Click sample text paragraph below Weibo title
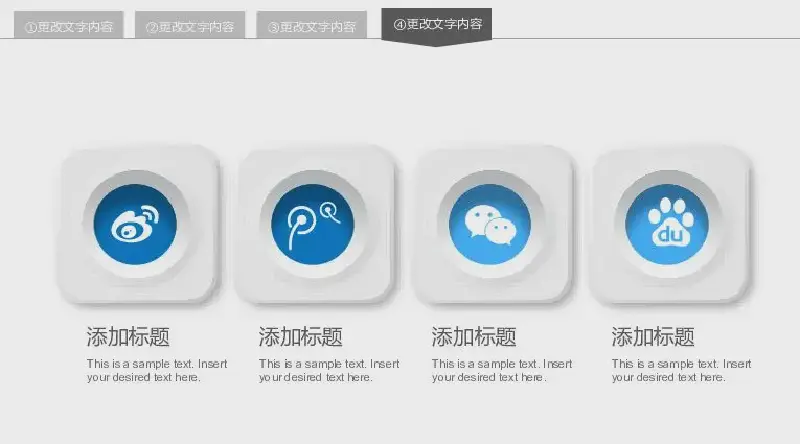This screenshot has width=800, height=444. tap(157, 371)
